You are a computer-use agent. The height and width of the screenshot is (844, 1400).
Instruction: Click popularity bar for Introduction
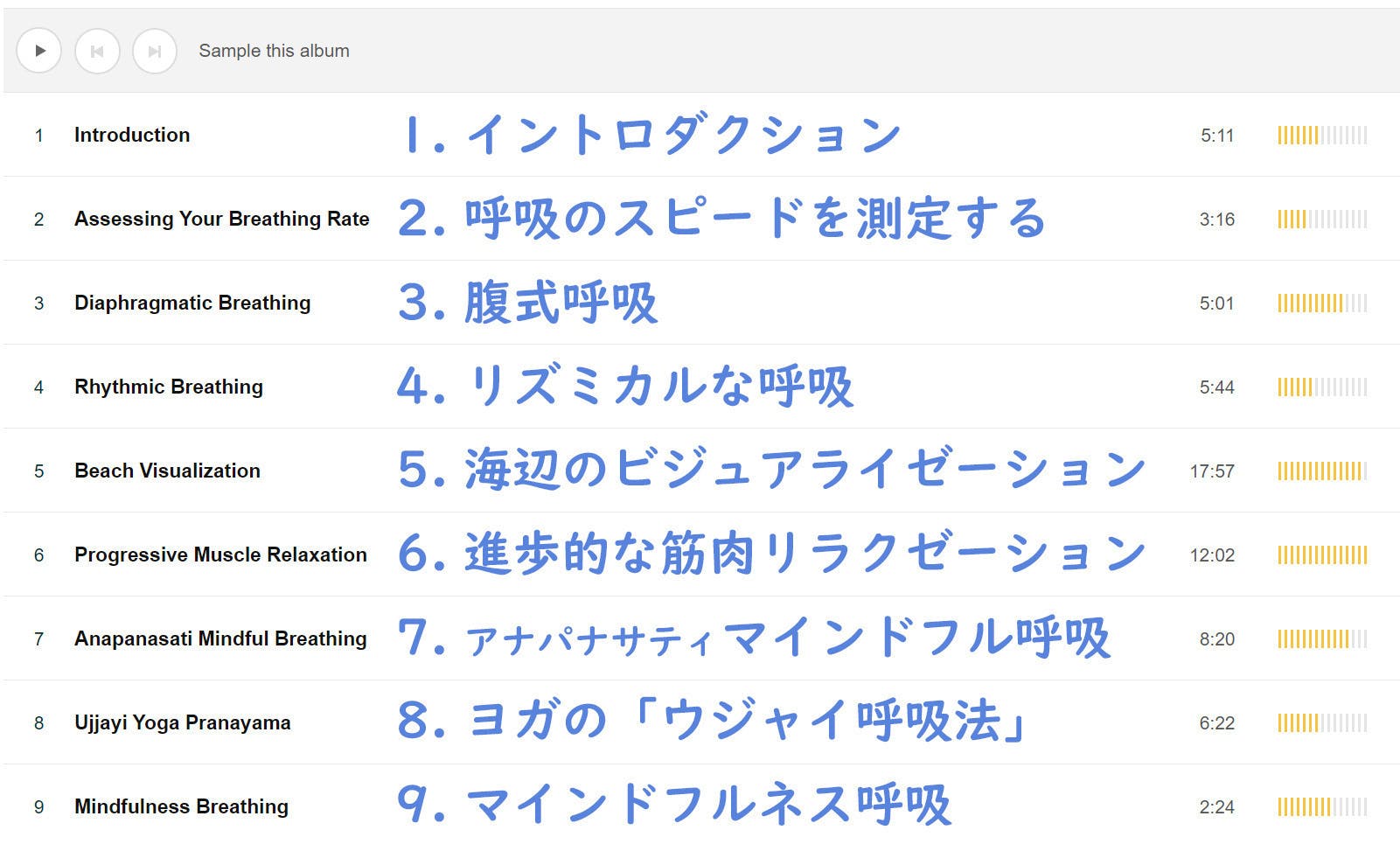pos(1322,135)
